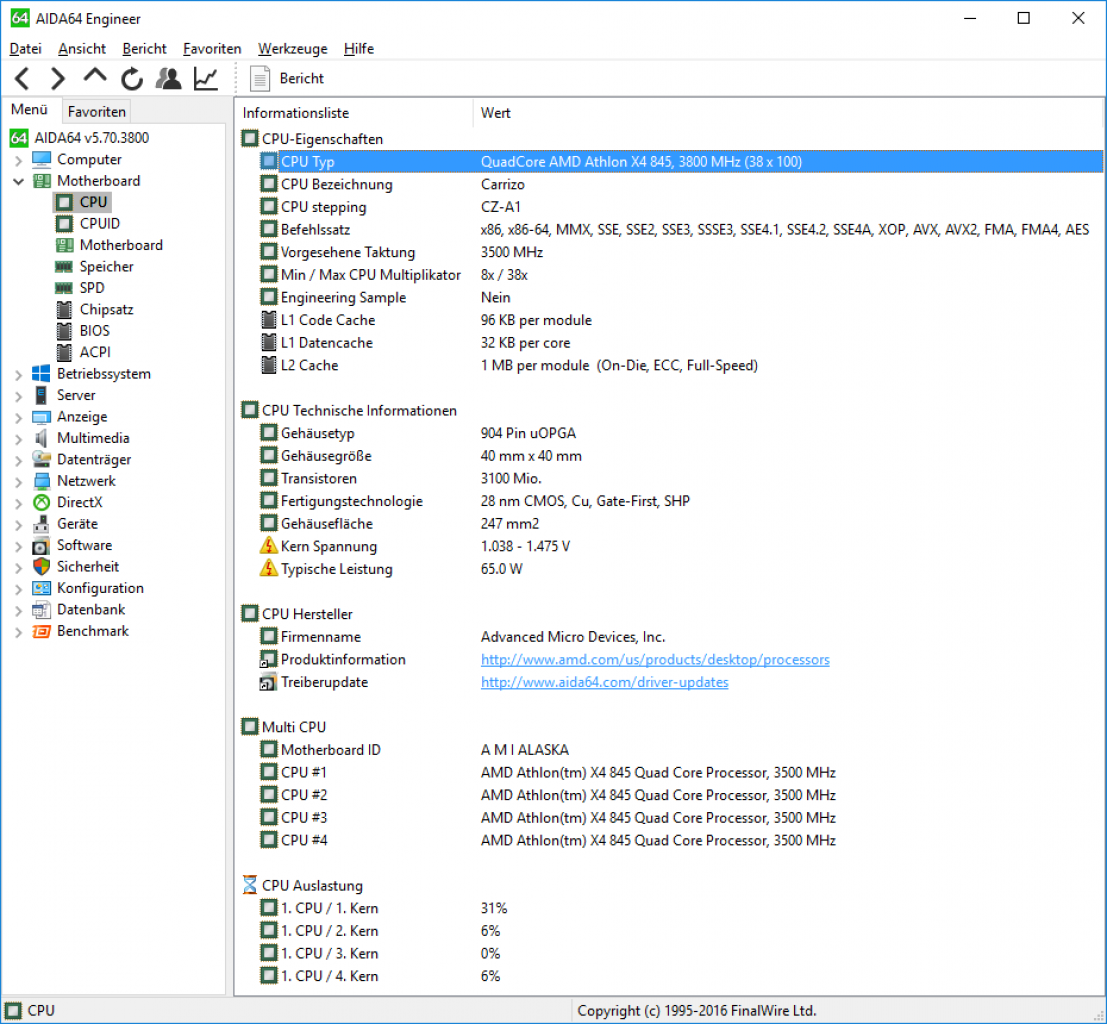Refresh the view with the reload icon
The width and height of the screenshot is (1107, 1024).
coord(131,78)
